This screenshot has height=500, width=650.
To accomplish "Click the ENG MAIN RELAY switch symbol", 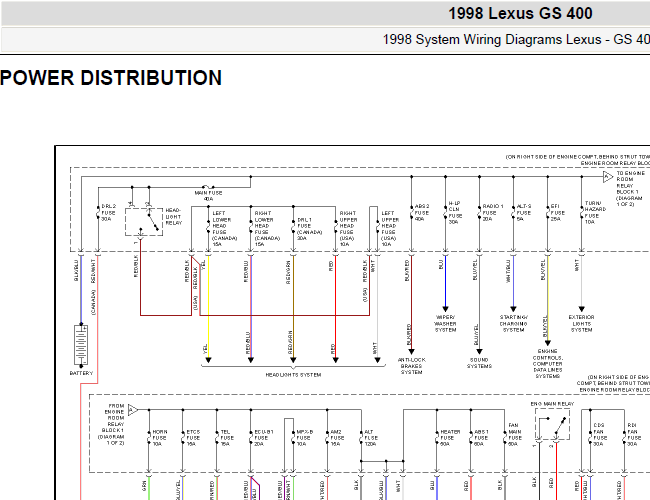I will 552,424.
